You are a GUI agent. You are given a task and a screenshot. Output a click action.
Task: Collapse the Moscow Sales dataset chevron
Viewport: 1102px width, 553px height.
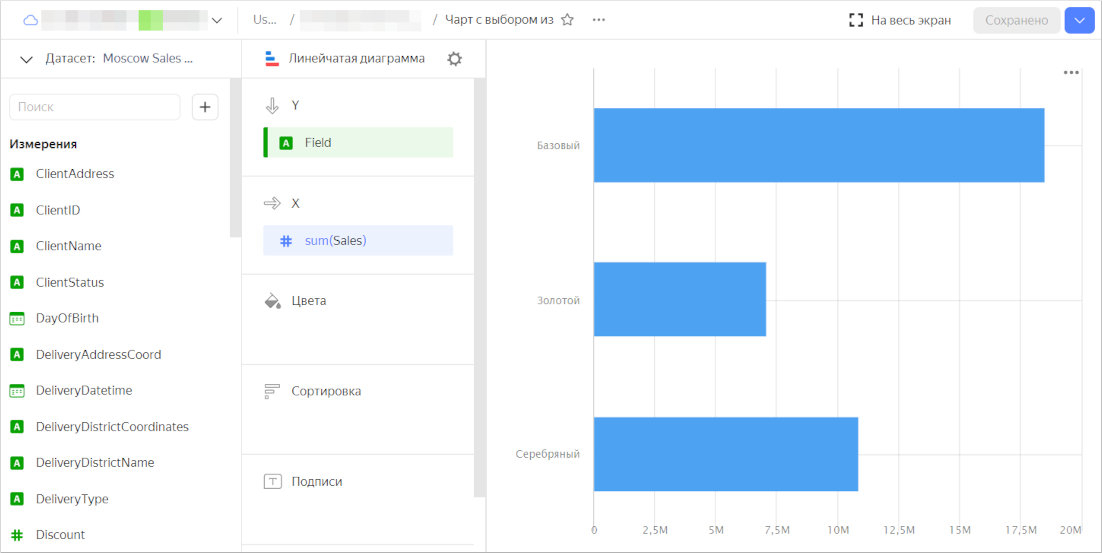(27, 59)
